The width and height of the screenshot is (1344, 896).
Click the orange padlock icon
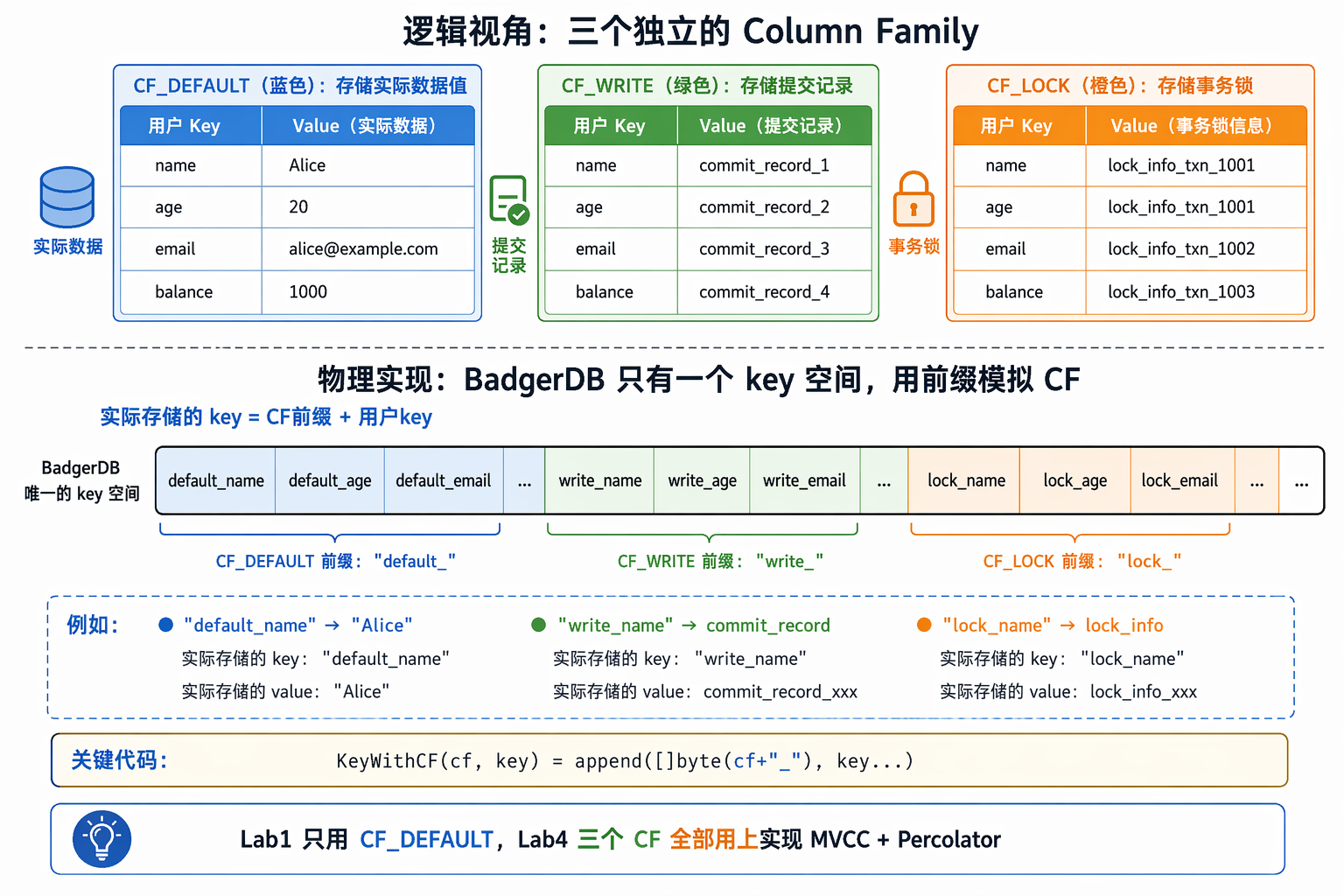click(x=913, y=199)
